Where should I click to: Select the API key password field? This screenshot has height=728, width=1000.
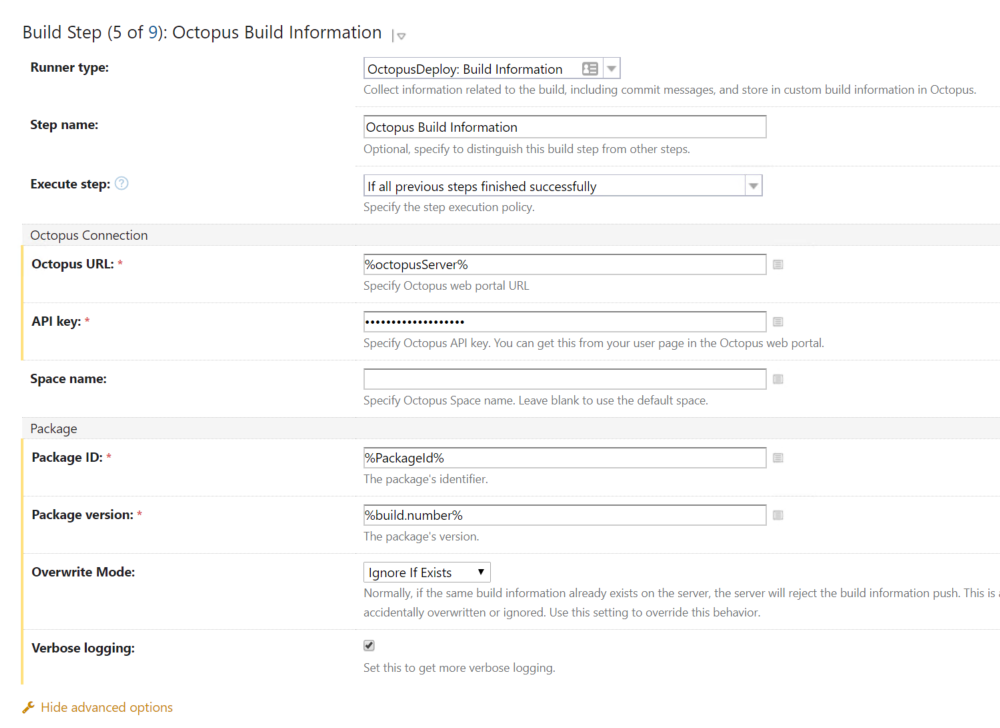tap(564, 322)
